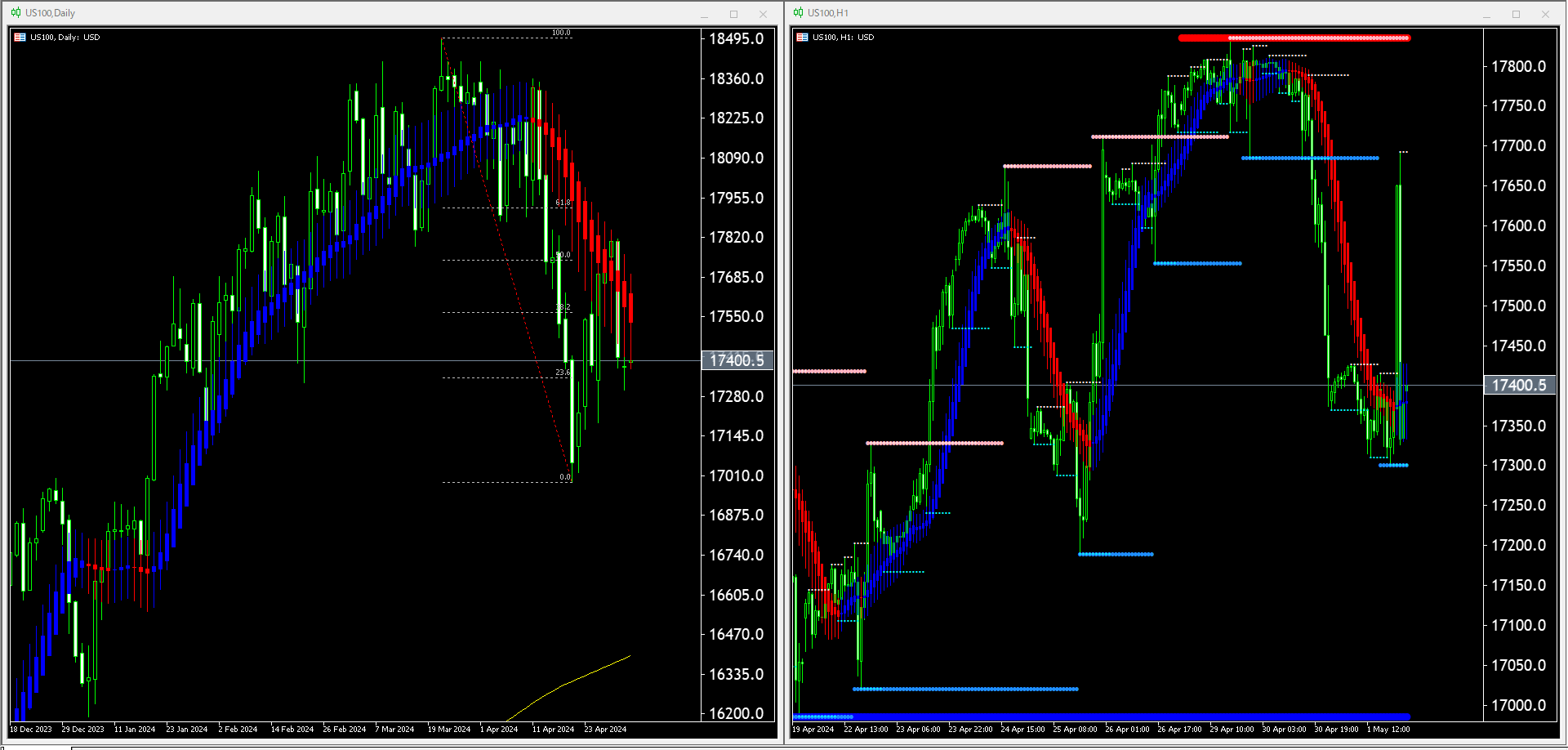Click the 17400.5 current price tag on H1 chart
Viewport: 1568px width, 750px height.
(x=1520, y=385)
